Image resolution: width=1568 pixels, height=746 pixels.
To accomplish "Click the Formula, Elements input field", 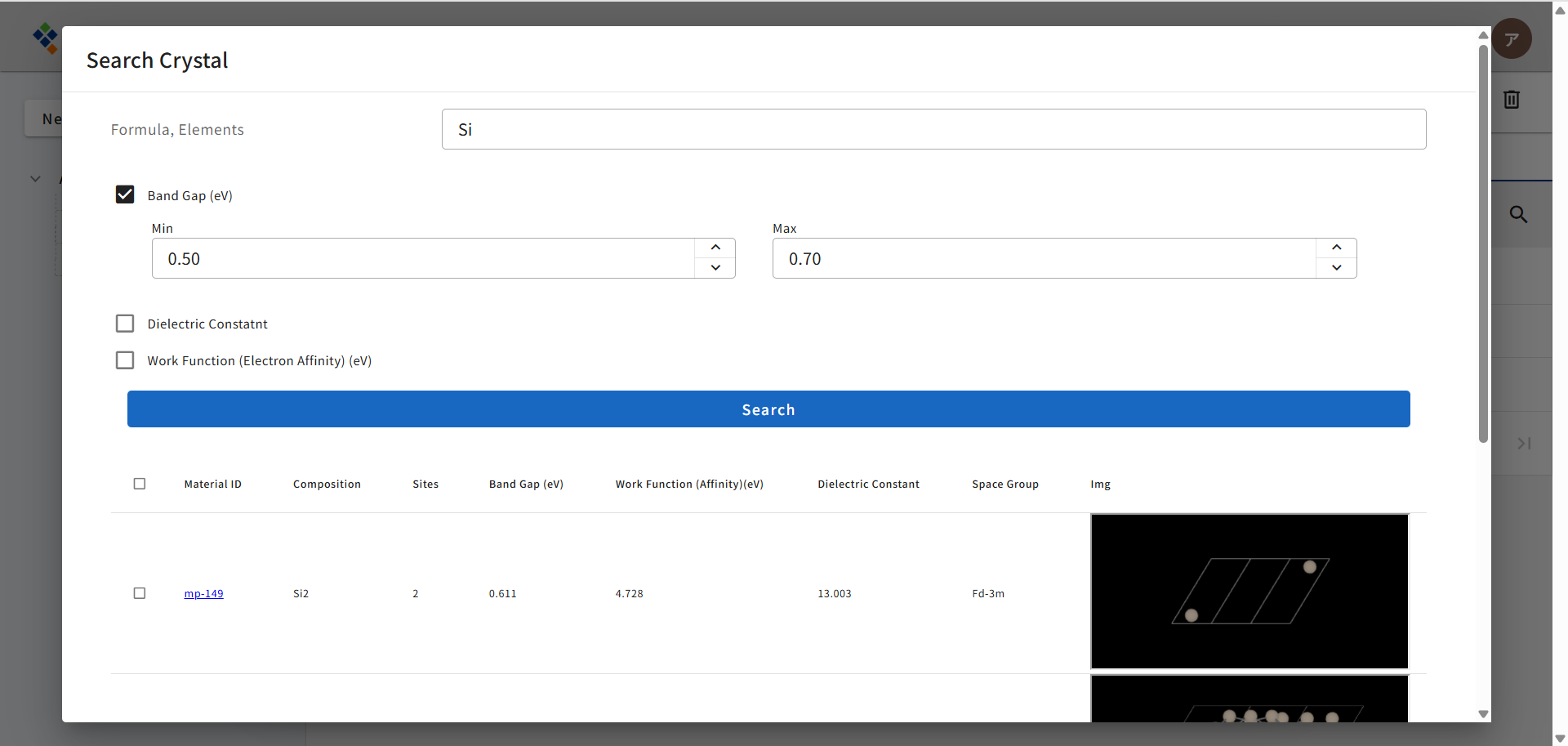I will (x=933, y=129).
